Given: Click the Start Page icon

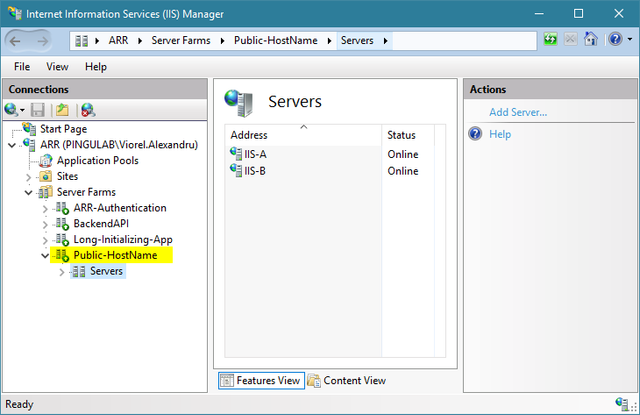Looking at the screenshot, I should (x=29, y=129).
